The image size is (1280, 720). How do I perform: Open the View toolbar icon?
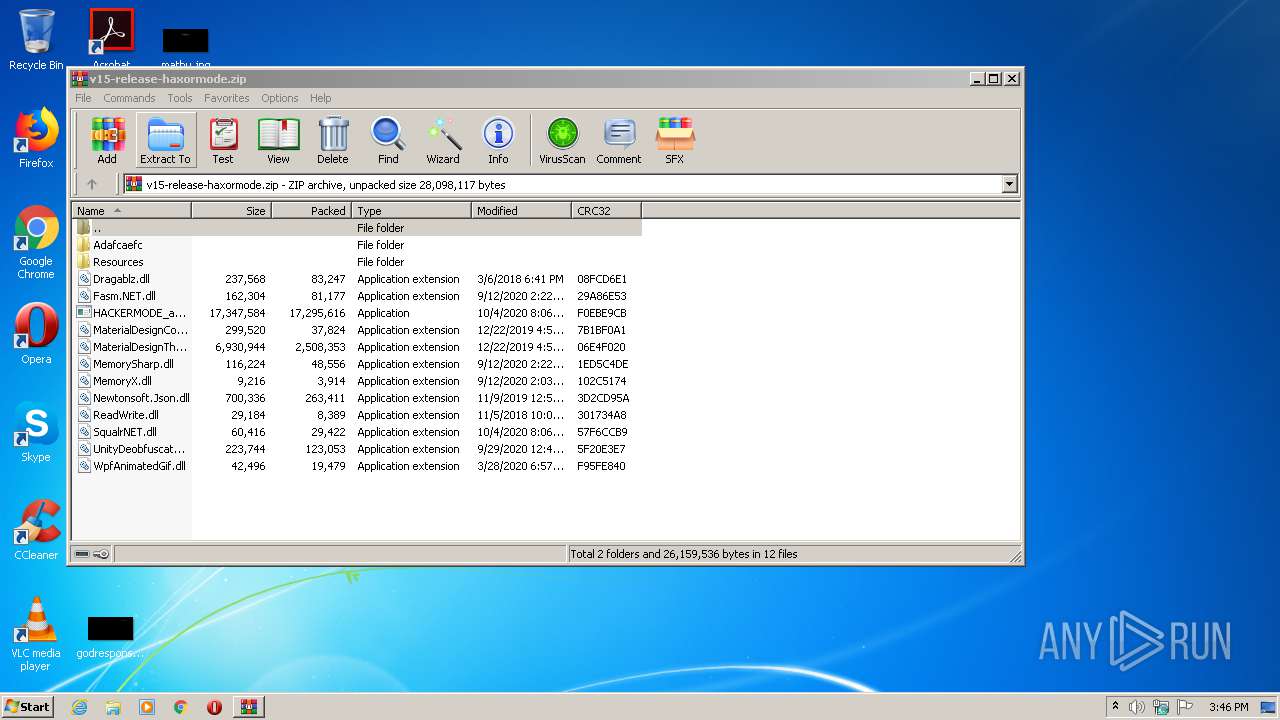278,140
